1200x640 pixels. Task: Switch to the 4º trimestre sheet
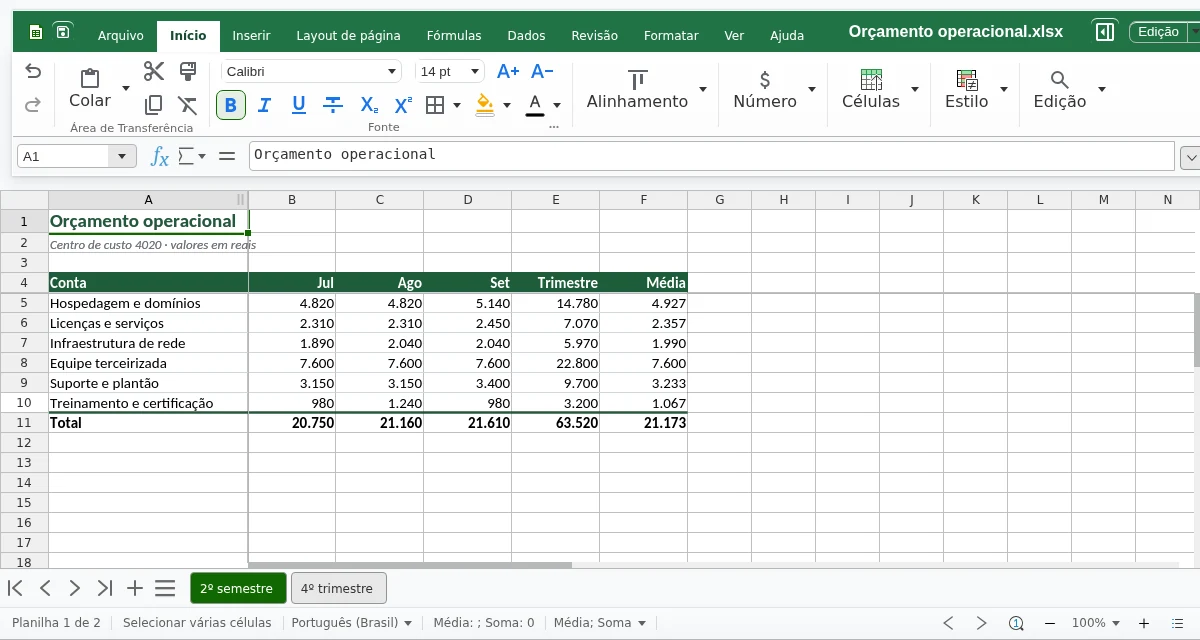338,588
